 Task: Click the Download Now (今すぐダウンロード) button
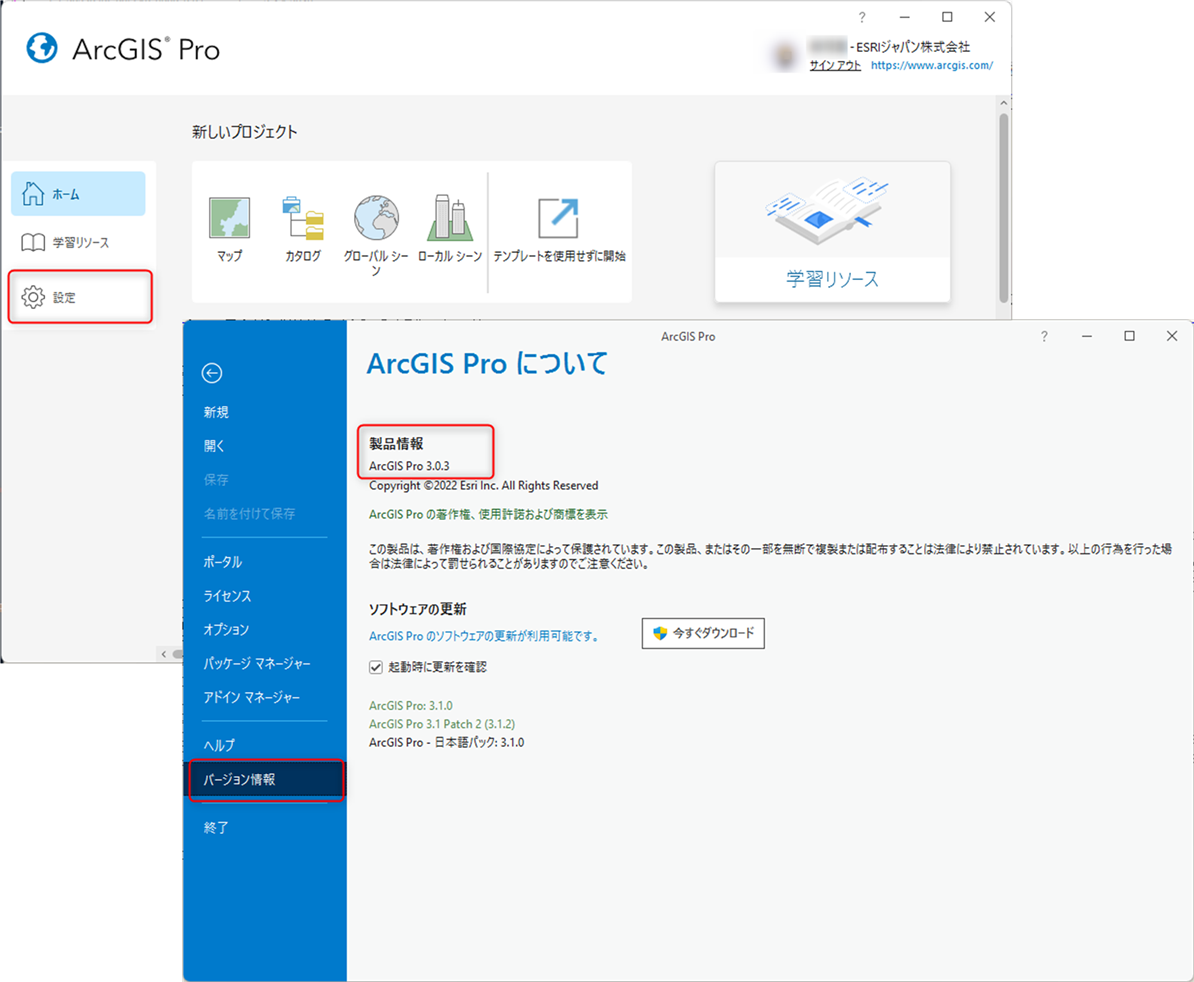tap(703, 633)
